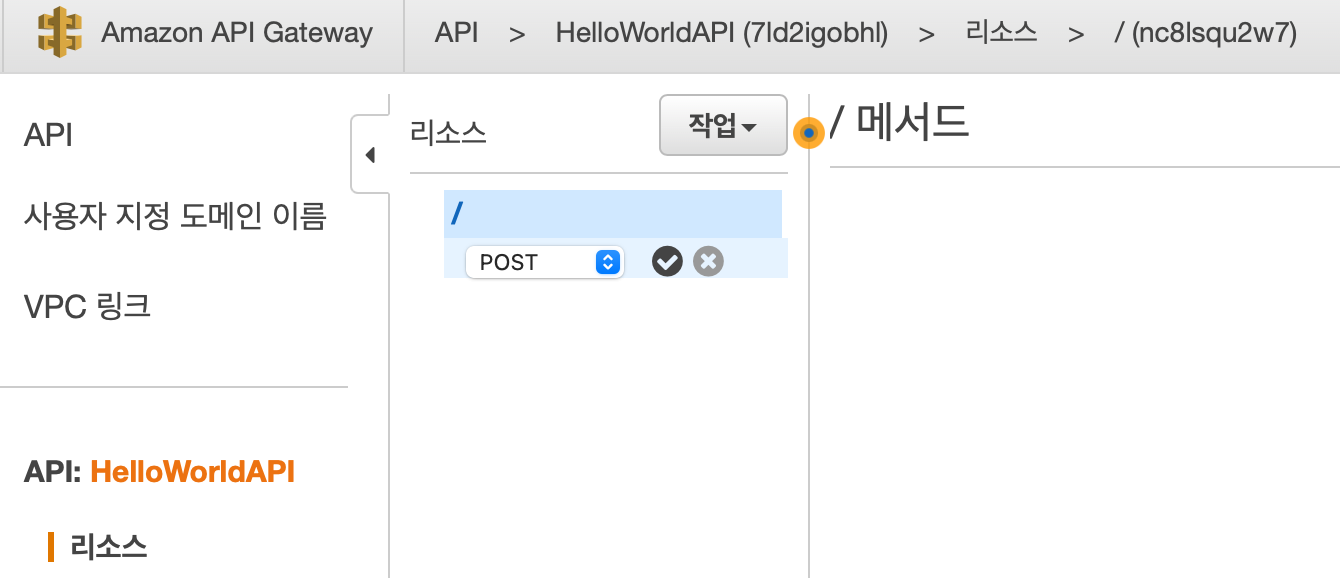Open the POST method type dropdown
The width and height of the screenshot is (1340, 578).
click(x=544, y=262)
